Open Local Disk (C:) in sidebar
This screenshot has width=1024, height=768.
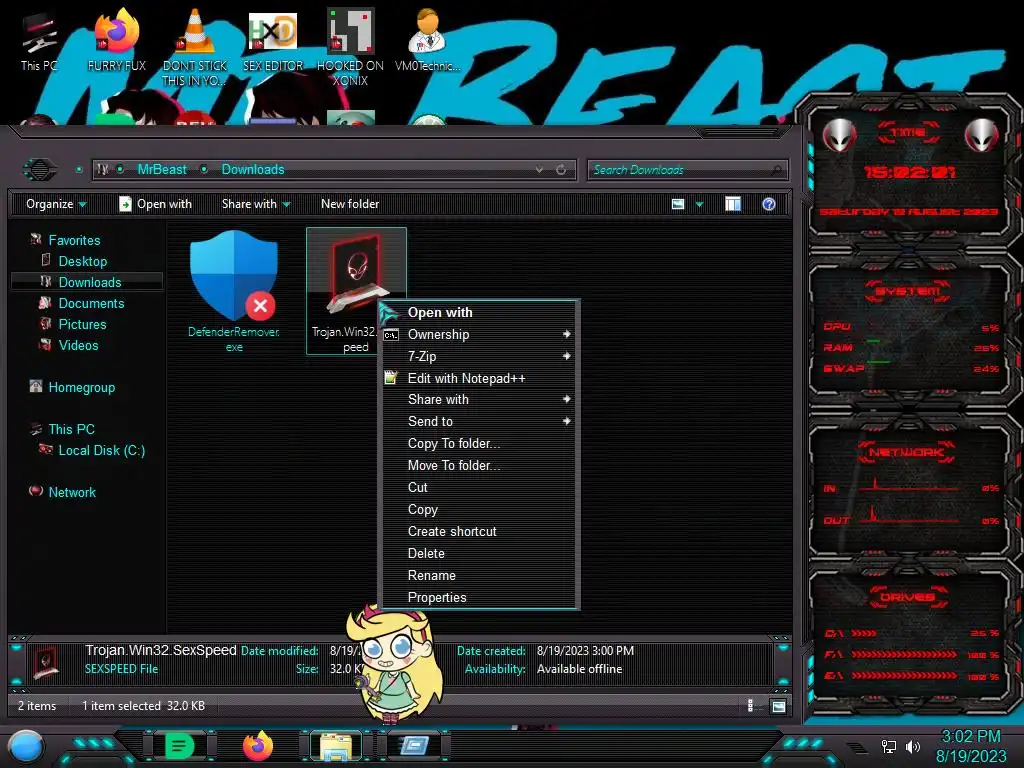(x=101, y=451)
